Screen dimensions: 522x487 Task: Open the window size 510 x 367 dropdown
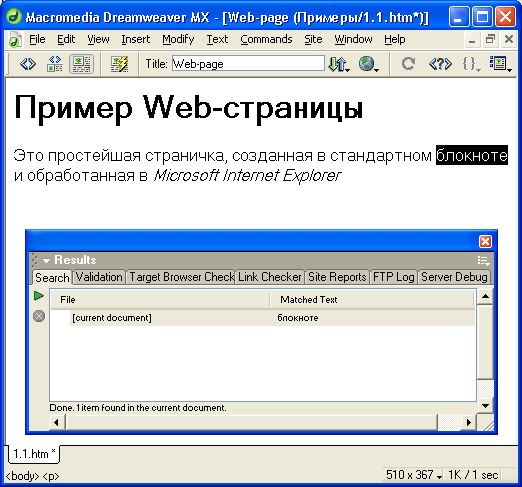coord(414,475)
